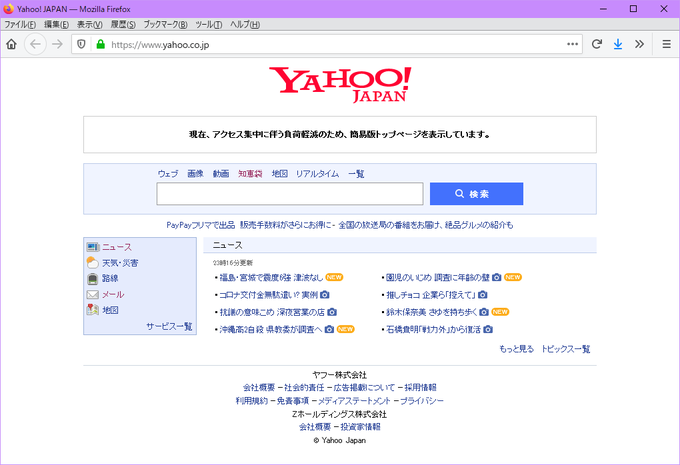This screenshot has height=465, width=680.
Task: Open the ブックマーク(B) menu
Action: tap(165, 25)
